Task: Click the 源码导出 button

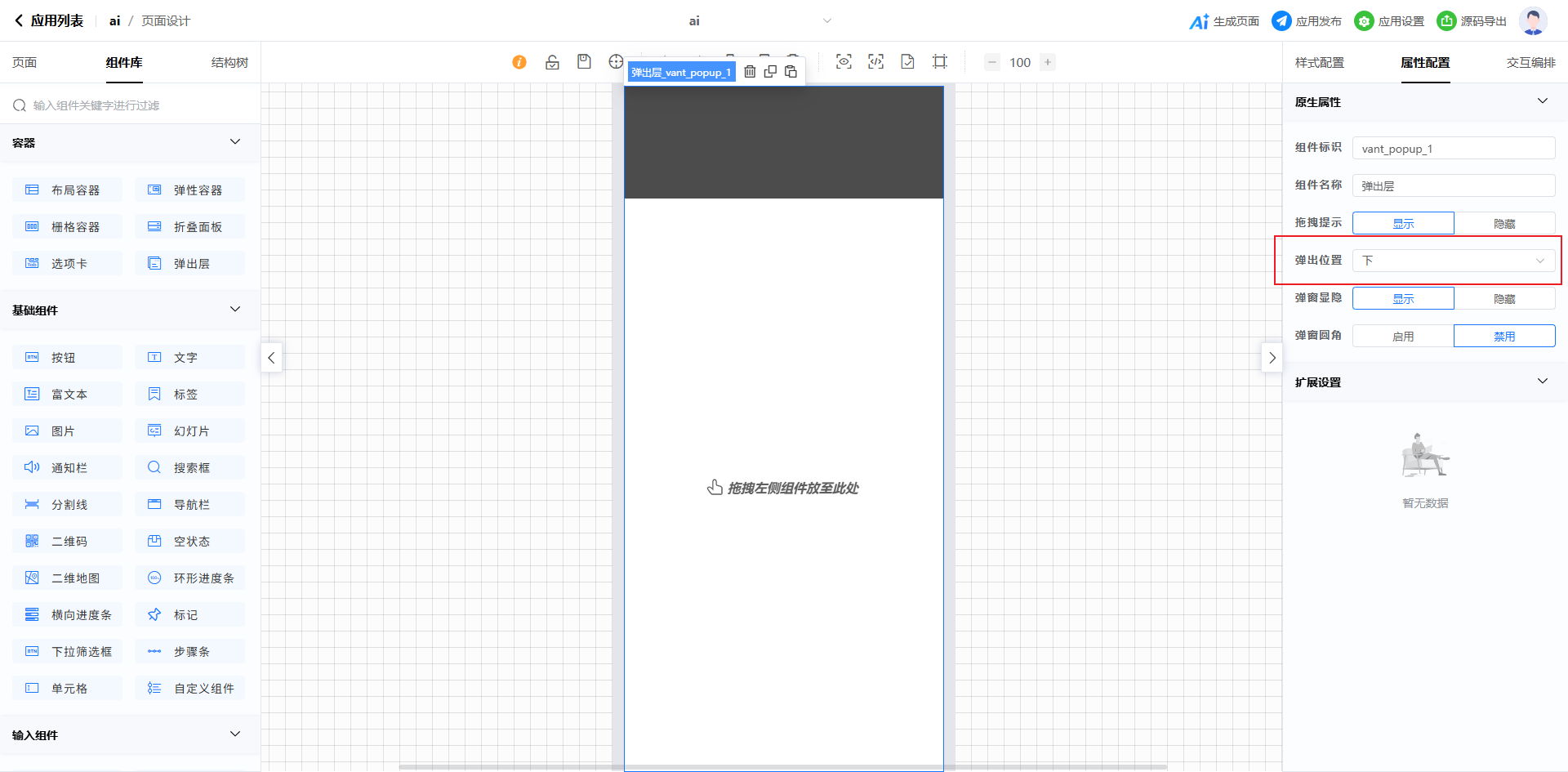Action: point(1472,21)
